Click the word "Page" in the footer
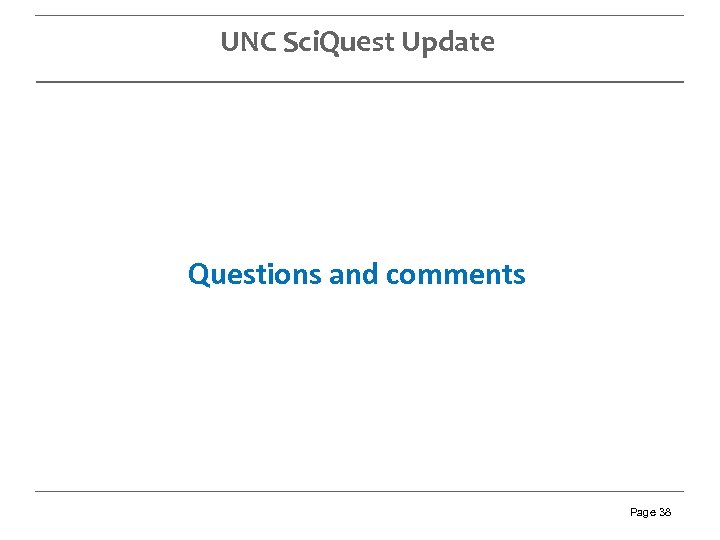This screenshot has height=540, width=720. pyautogui.click(x=642, y=512)
